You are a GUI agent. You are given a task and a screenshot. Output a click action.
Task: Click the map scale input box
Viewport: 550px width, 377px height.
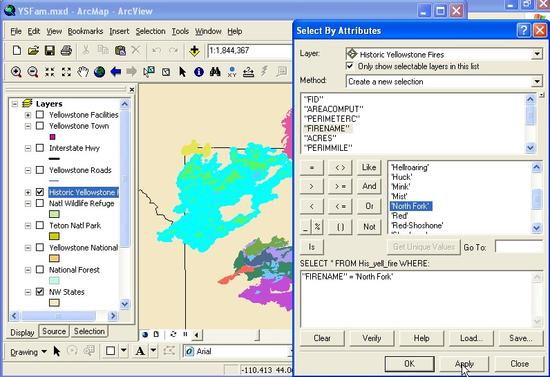pyautogui.click(x=250, y=51)
